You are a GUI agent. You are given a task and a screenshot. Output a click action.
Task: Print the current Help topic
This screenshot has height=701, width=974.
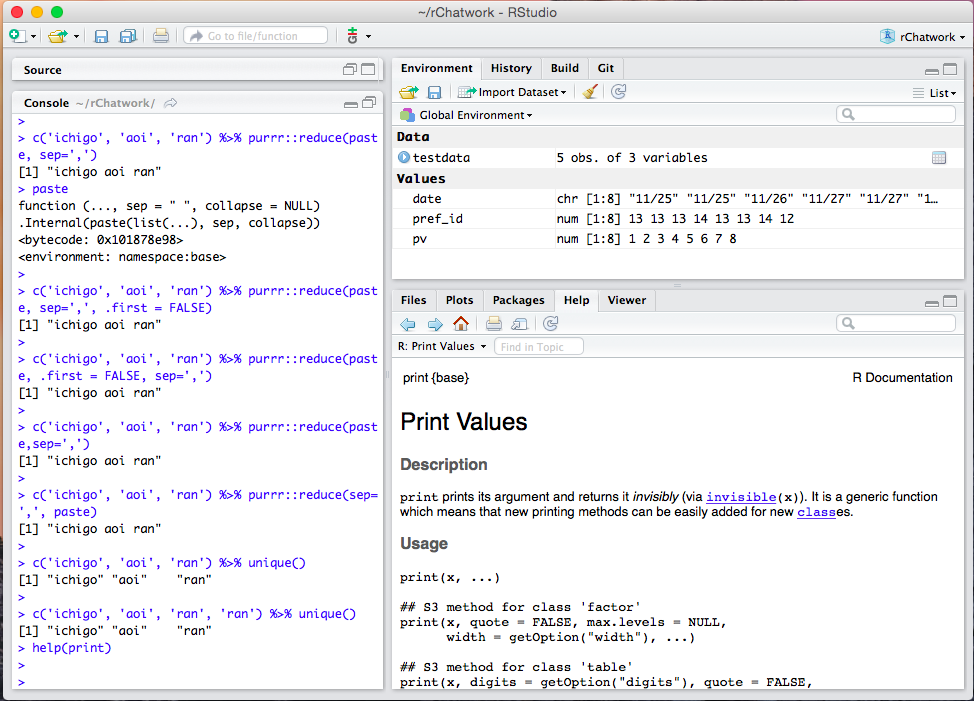pos(494,323)
